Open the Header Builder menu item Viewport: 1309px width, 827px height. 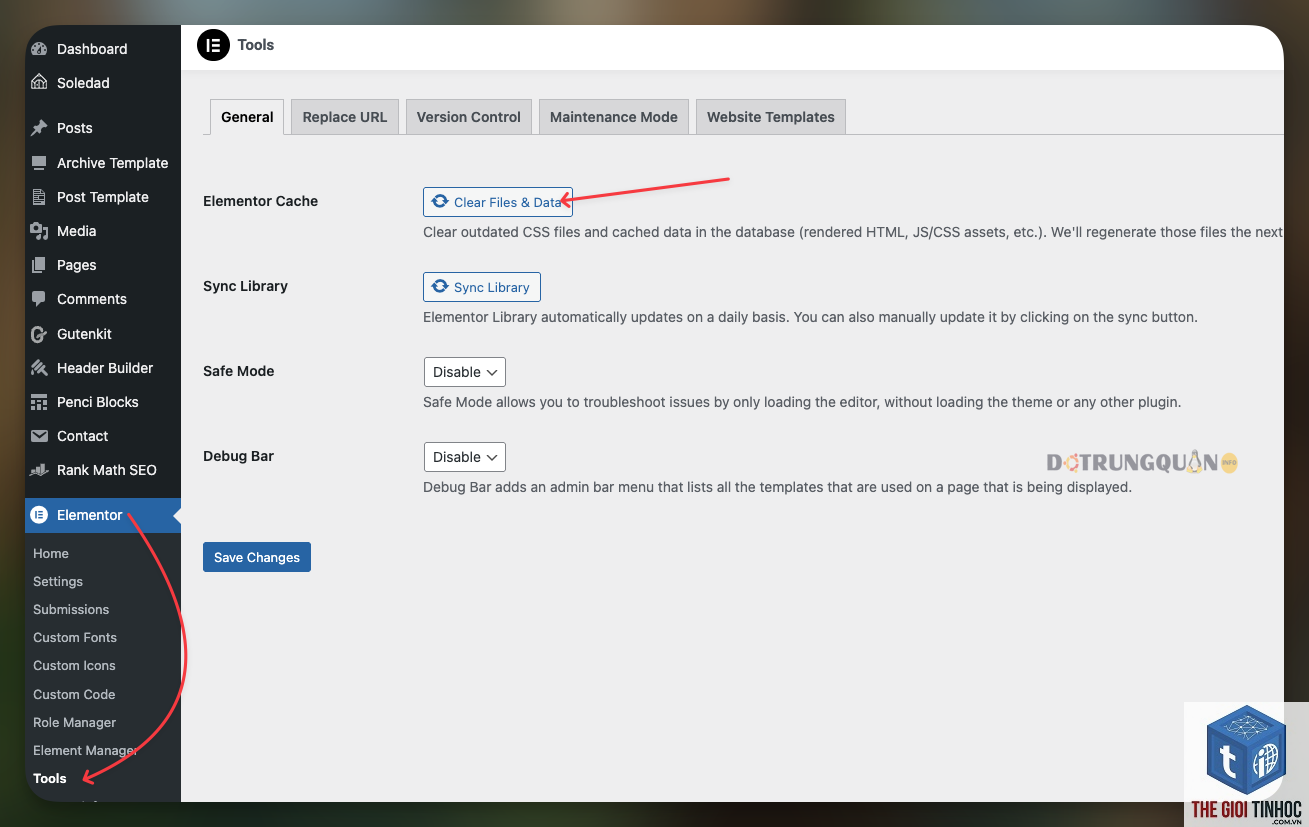point(103,368)
